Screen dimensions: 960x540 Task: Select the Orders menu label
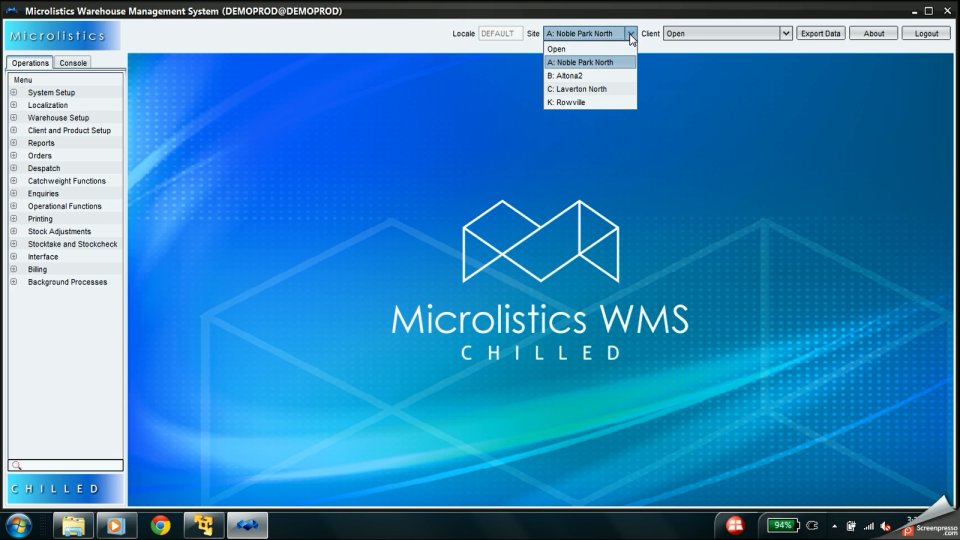40,156
